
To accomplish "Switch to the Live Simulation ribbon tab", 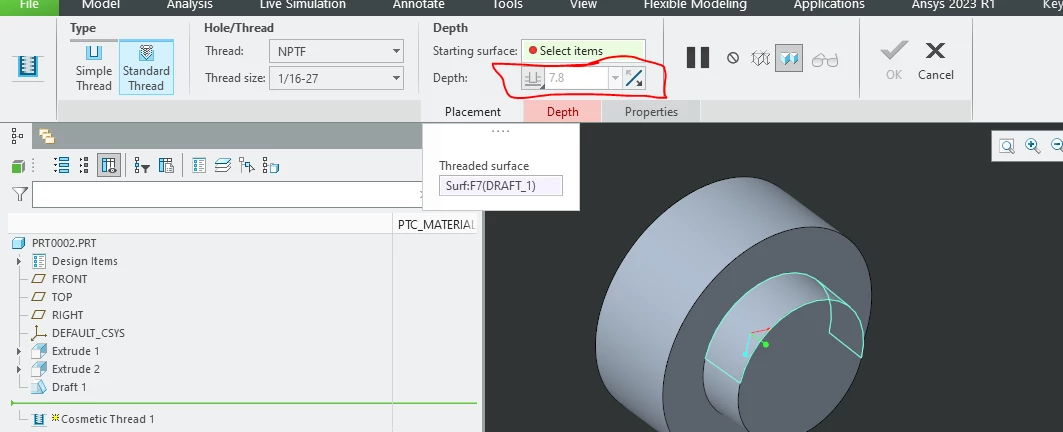I will (302, 5).
